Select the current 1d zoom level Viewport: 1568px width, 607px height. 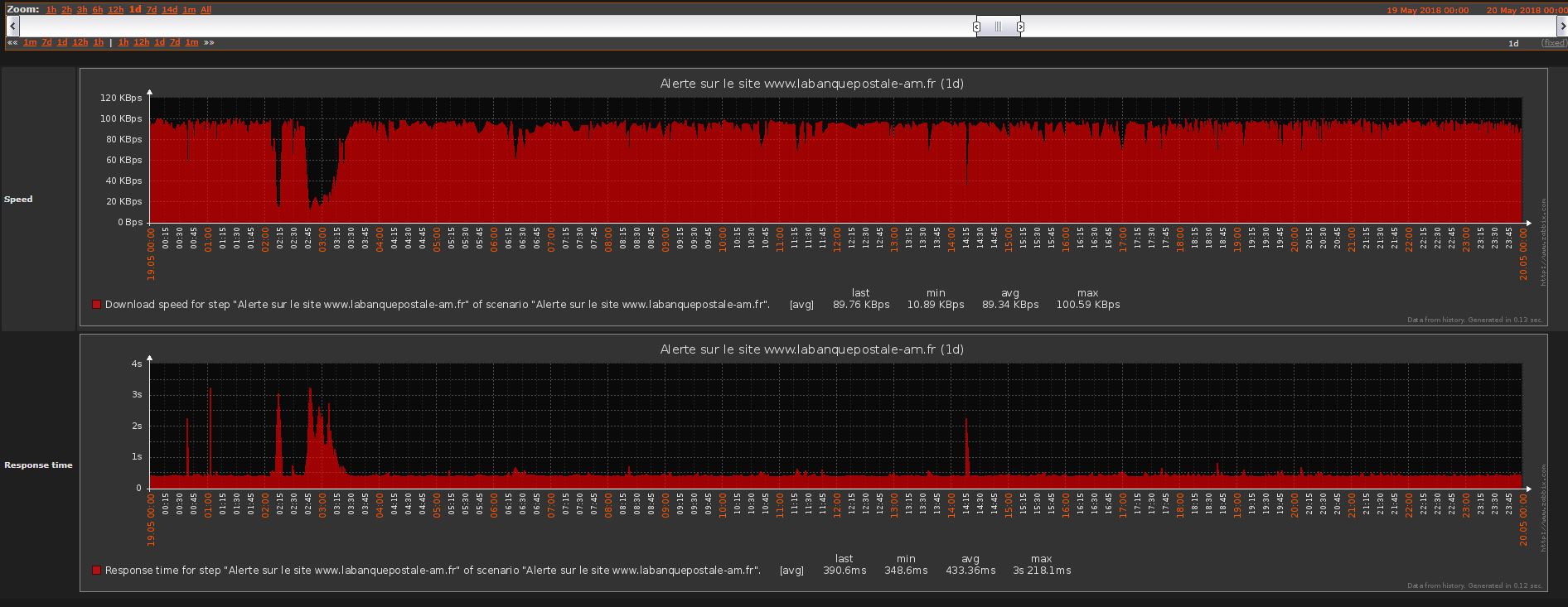coord(135,10)
